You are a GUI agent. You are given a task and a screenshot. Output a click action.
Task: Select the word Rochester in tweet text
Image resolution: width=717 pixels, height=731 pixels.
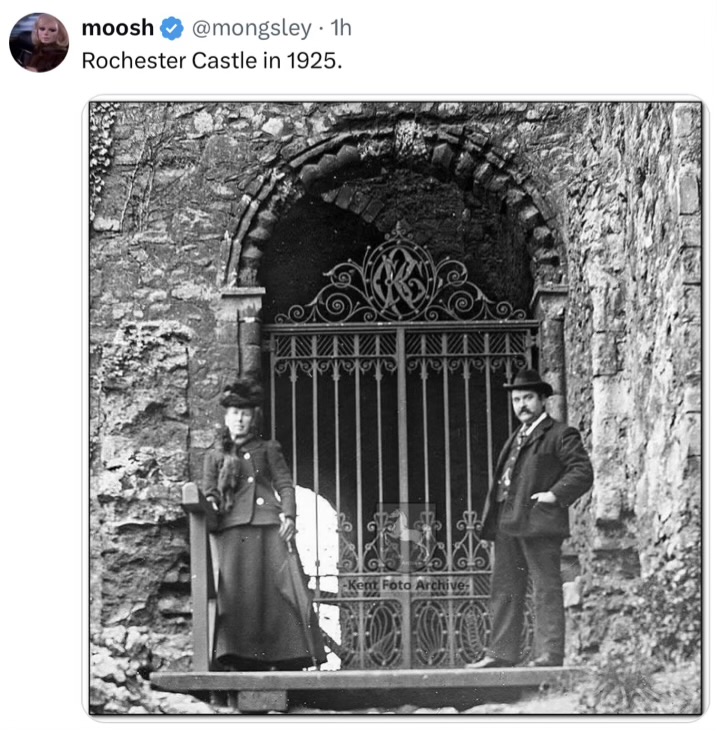point(134,61)
